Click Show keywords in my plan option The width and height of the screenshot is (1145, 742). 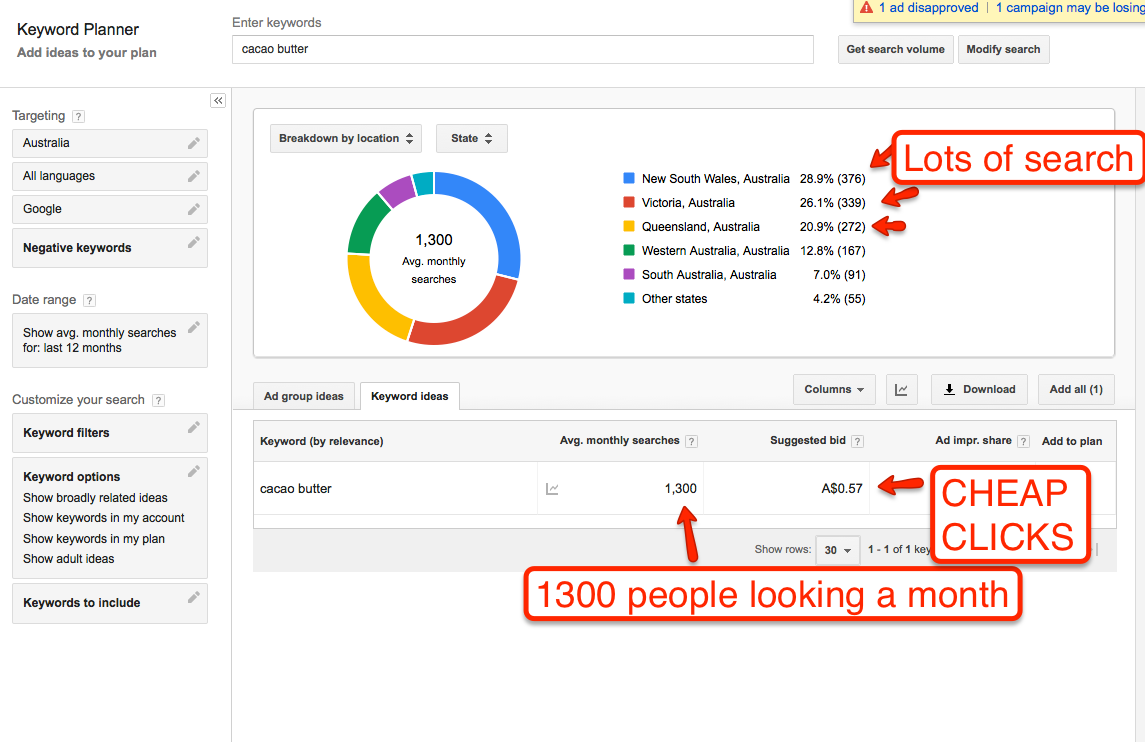click(93, 539)
